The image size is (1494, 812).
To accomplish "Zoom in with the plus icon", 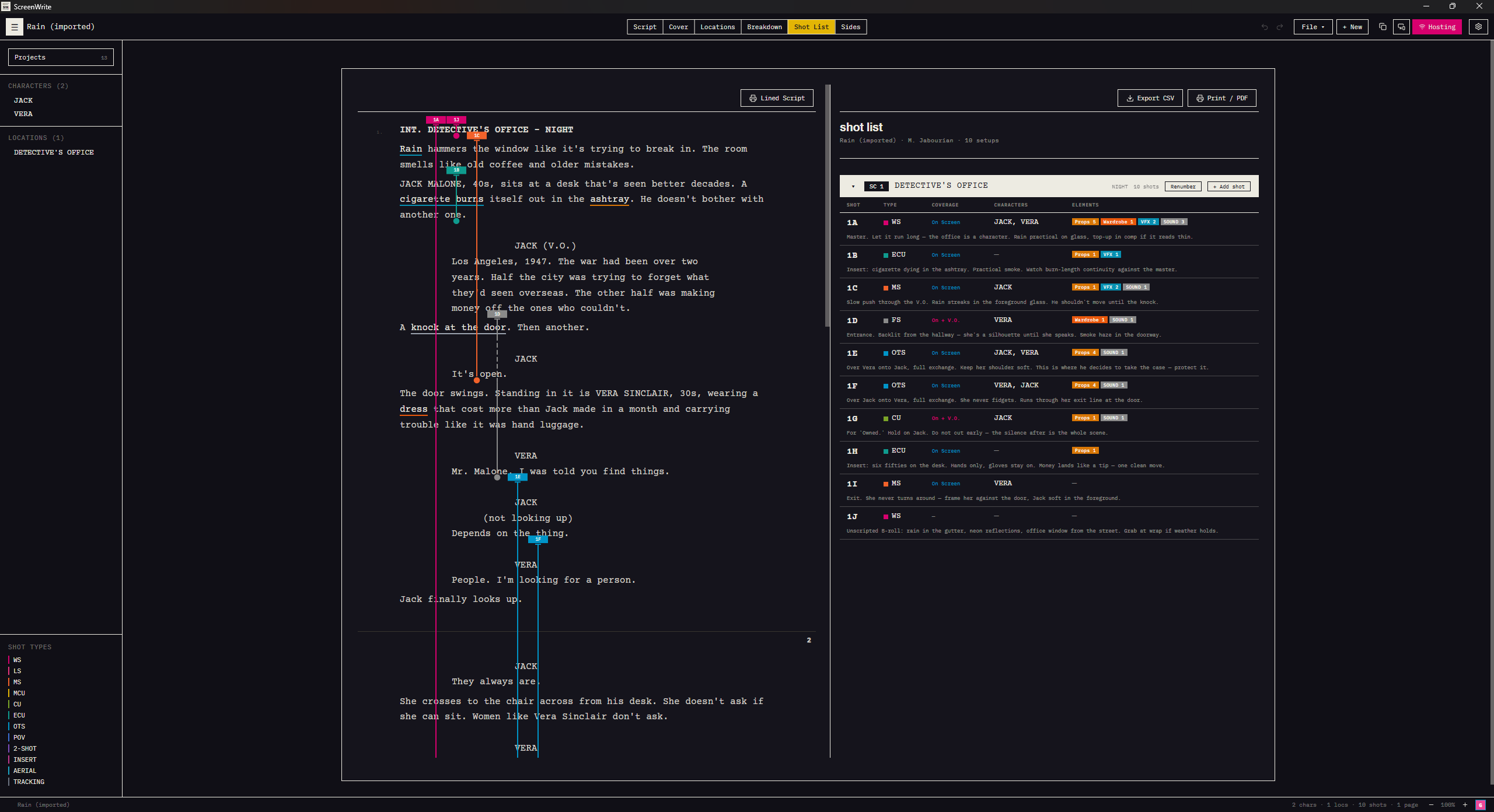I will point(1465,805).
